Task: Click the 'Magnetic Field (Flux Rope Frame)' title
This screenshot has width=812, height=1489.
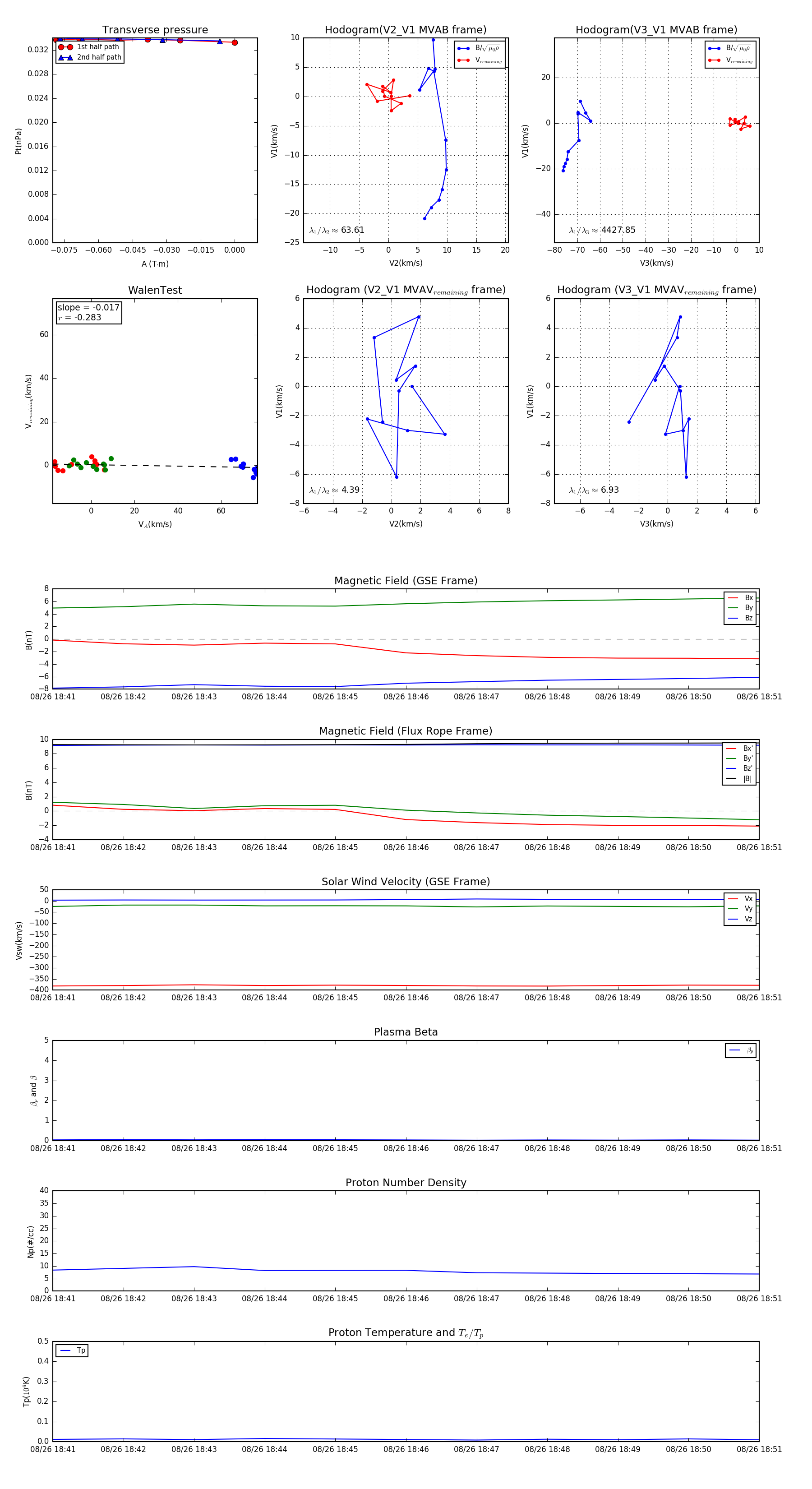Action: [x=406, y=731]
